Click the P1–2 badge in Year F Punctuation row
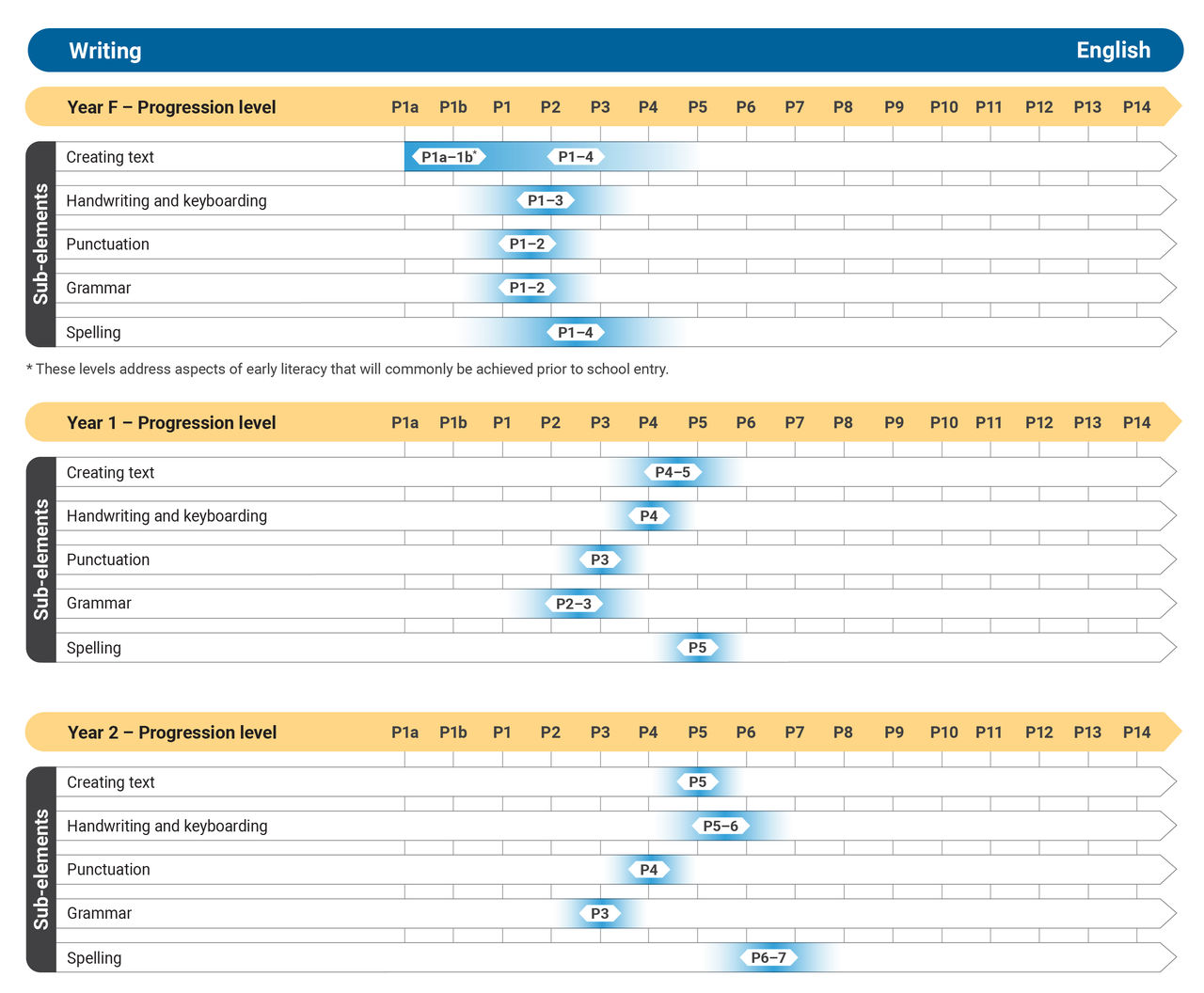 527,244
